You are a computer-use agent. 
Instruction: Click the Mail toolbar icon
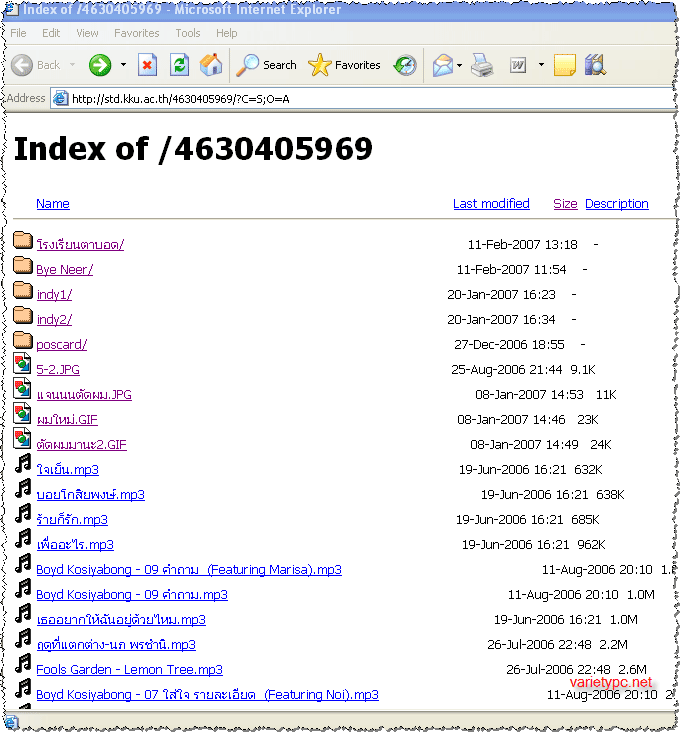[x=442, y=65]
